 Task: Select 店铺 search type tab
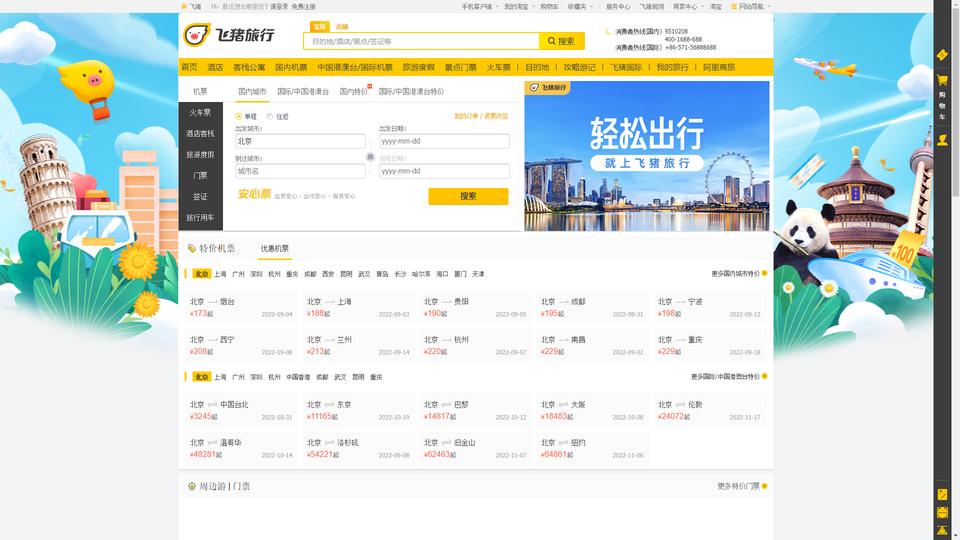(x=342, y=27)
